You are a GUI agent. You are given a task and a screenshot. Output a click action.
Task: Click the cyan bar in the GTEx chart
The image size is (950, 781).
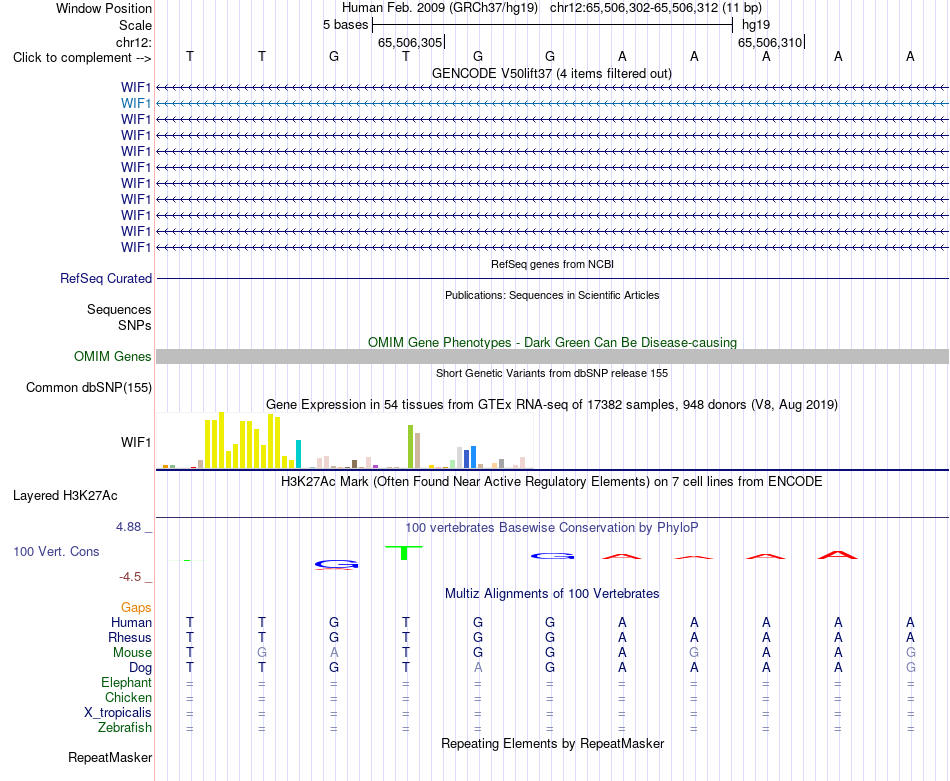[x=298, y=454]
